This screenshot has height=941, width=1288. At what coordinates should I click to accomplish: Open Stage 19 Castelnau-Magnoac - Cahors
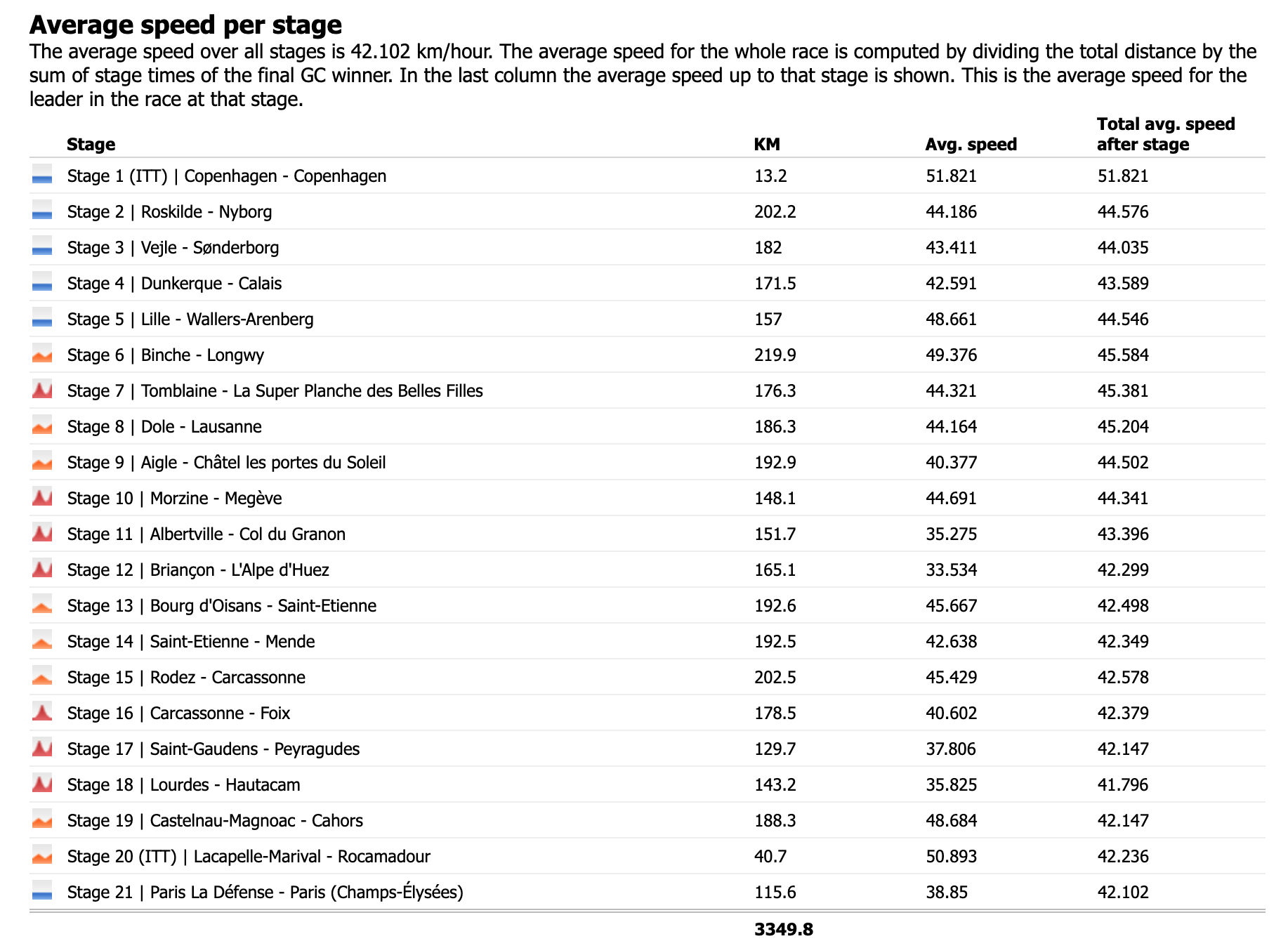tap(215, 821)
